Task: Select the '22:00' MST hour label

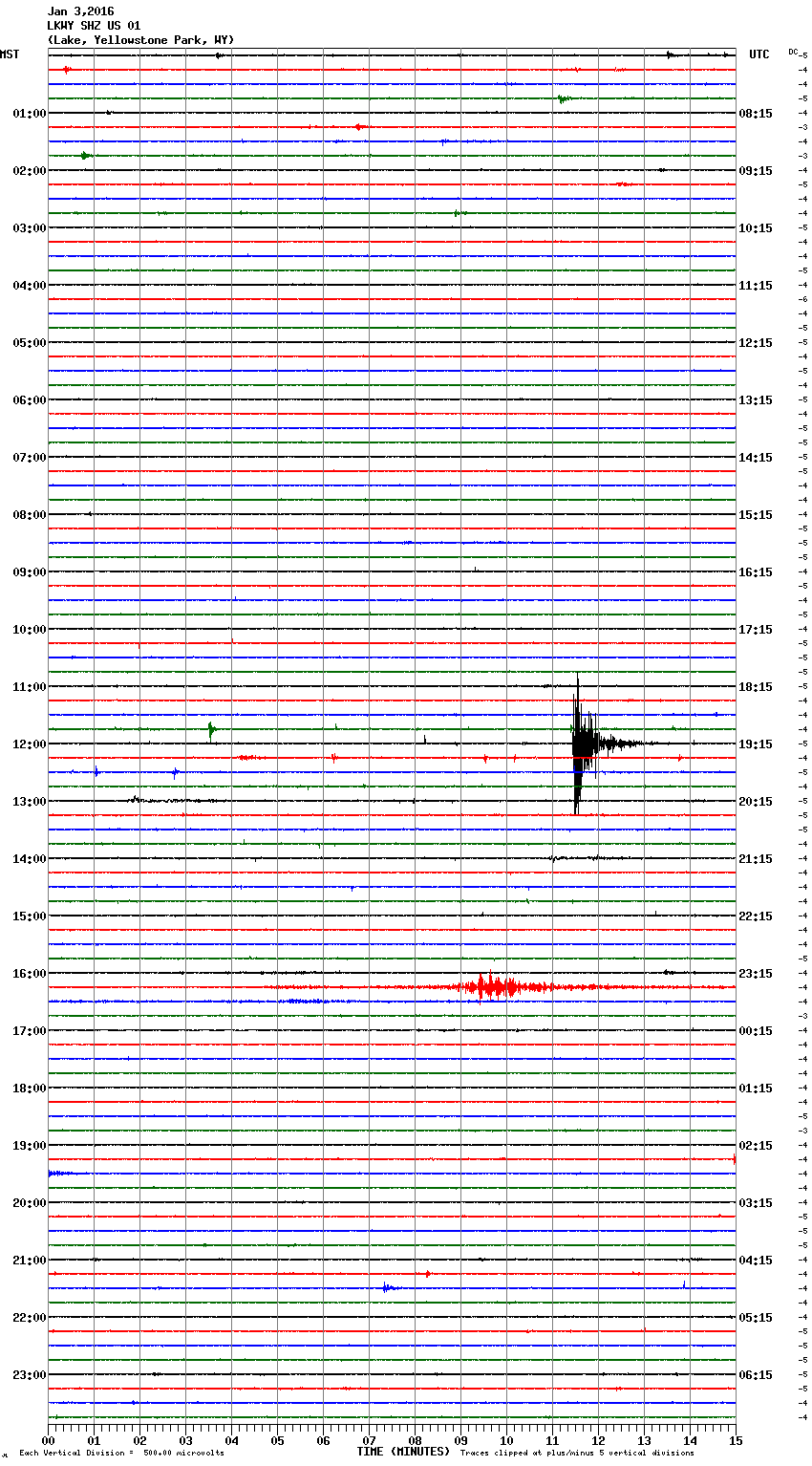Action: click(30, 1318)
